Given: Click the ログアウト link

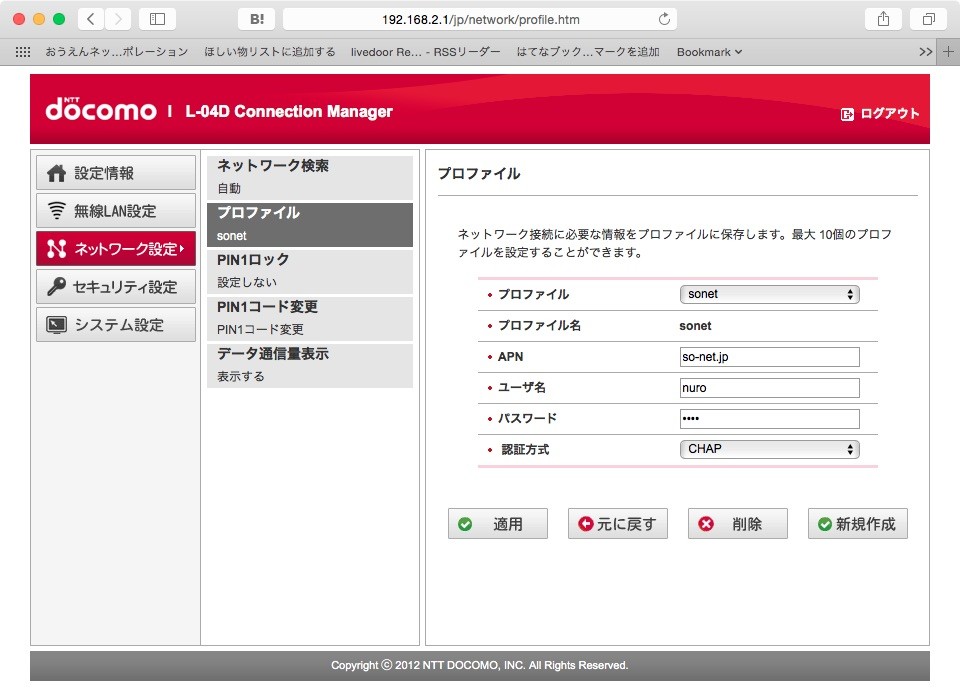Looking at the screenshot, I should pos(890,114).
